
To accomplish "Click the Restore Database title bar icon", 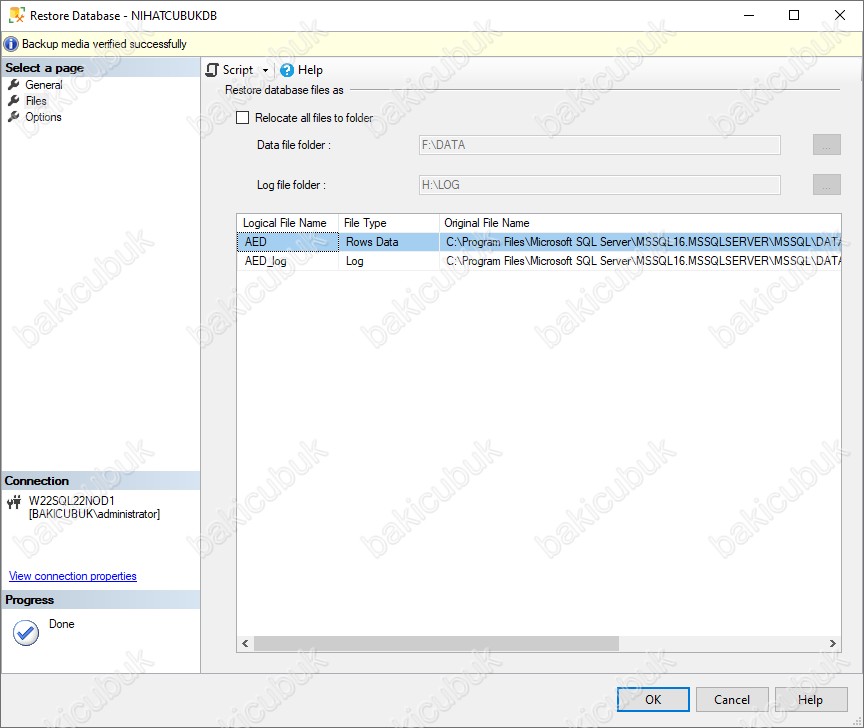I will tap(17, 15).
